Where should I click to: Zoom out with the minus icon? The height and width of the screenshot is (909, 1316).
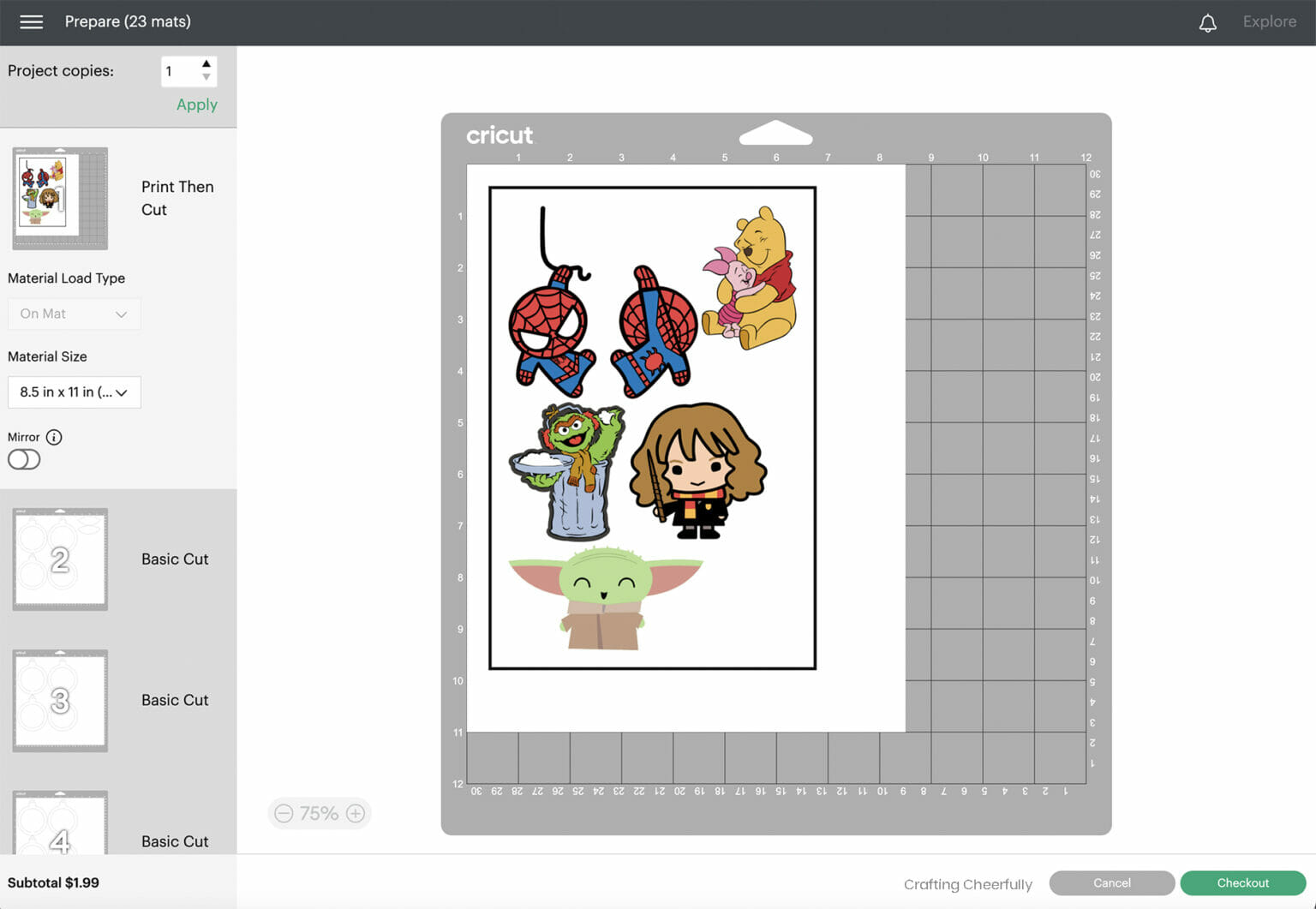coord(284,814)
